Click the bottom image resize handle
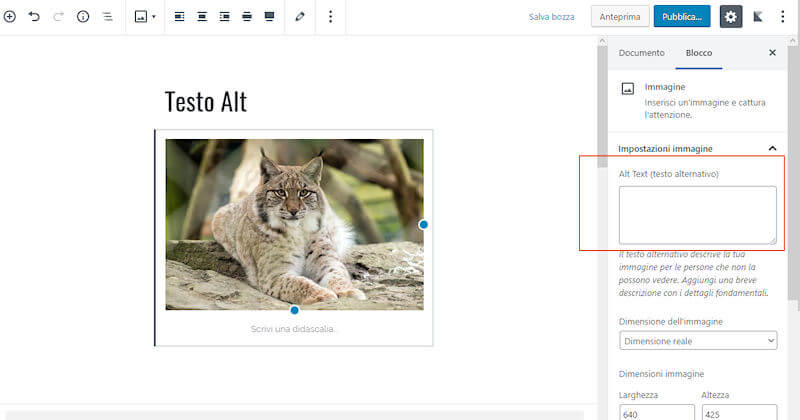The height and width of the screenshot is (420, 800). coord(294,310)
